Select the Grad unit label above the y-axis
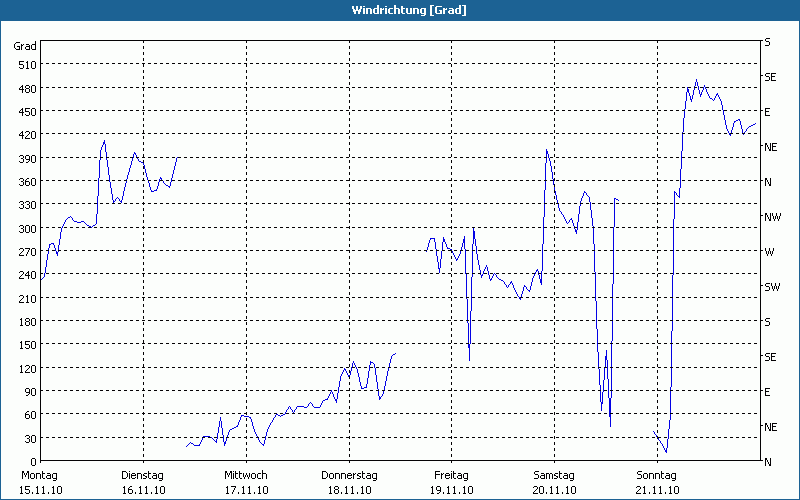This screenshot has height=500, width=800. [x=25, y=46]
